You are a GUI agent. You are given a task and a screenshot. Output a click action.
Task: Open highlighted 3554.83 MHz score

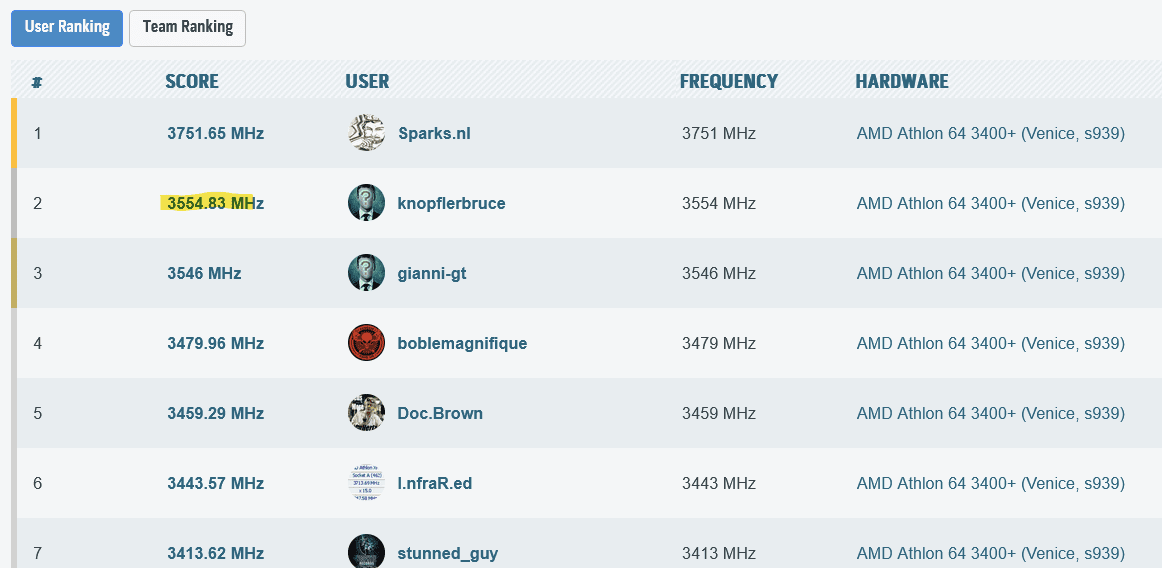coord(216,203)
